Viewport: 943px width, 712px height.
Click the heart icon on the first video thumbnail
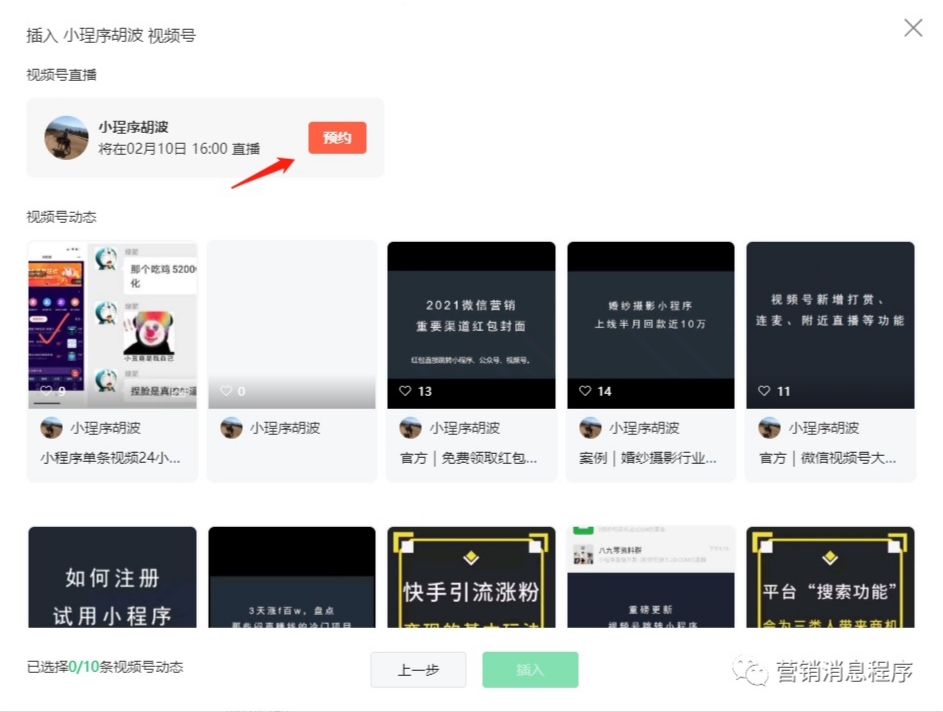[x=47, y=391]
